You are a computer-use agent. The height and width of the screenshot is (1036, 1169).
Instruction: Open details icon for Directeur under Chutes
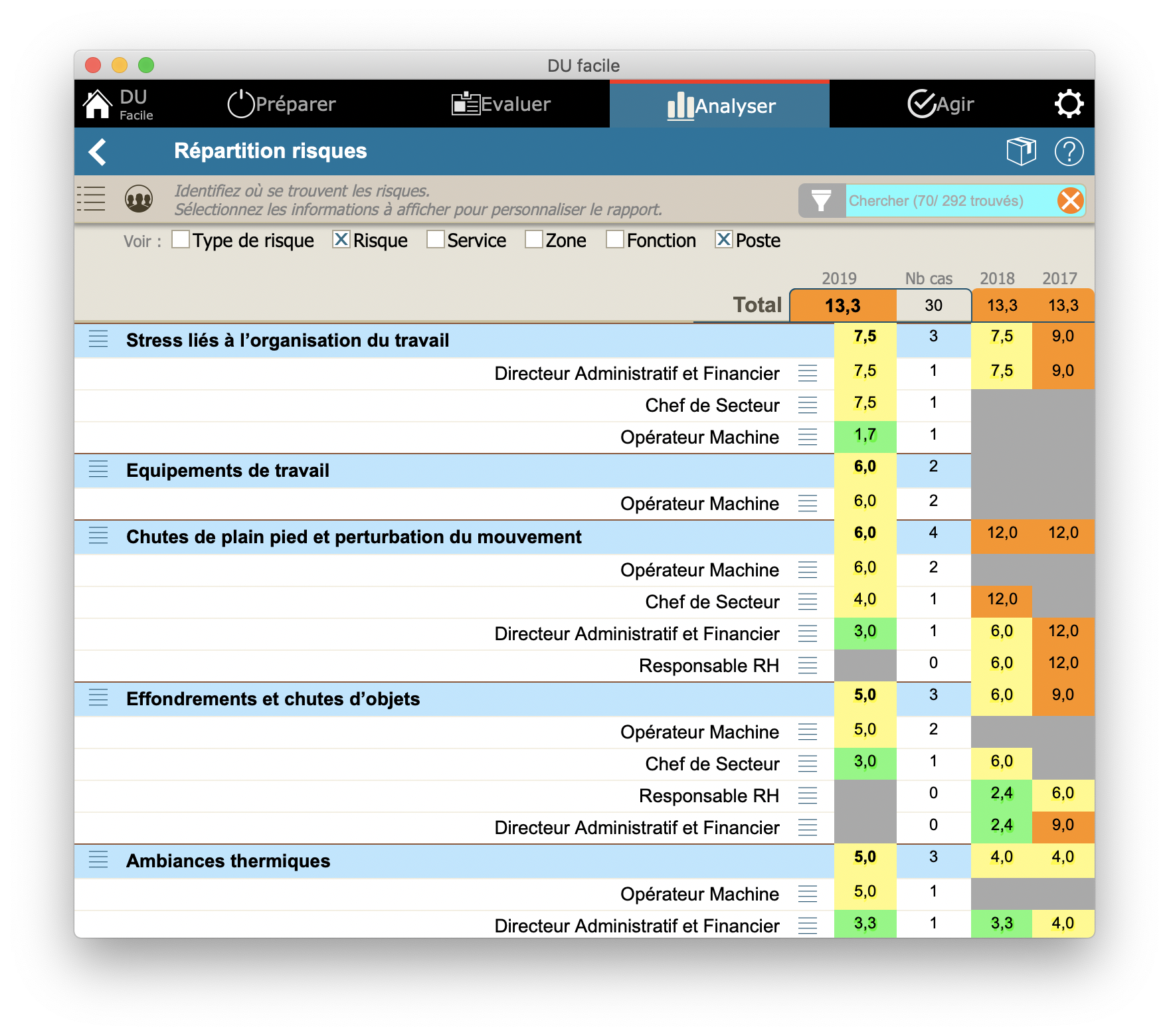click(x=808, y=634)
